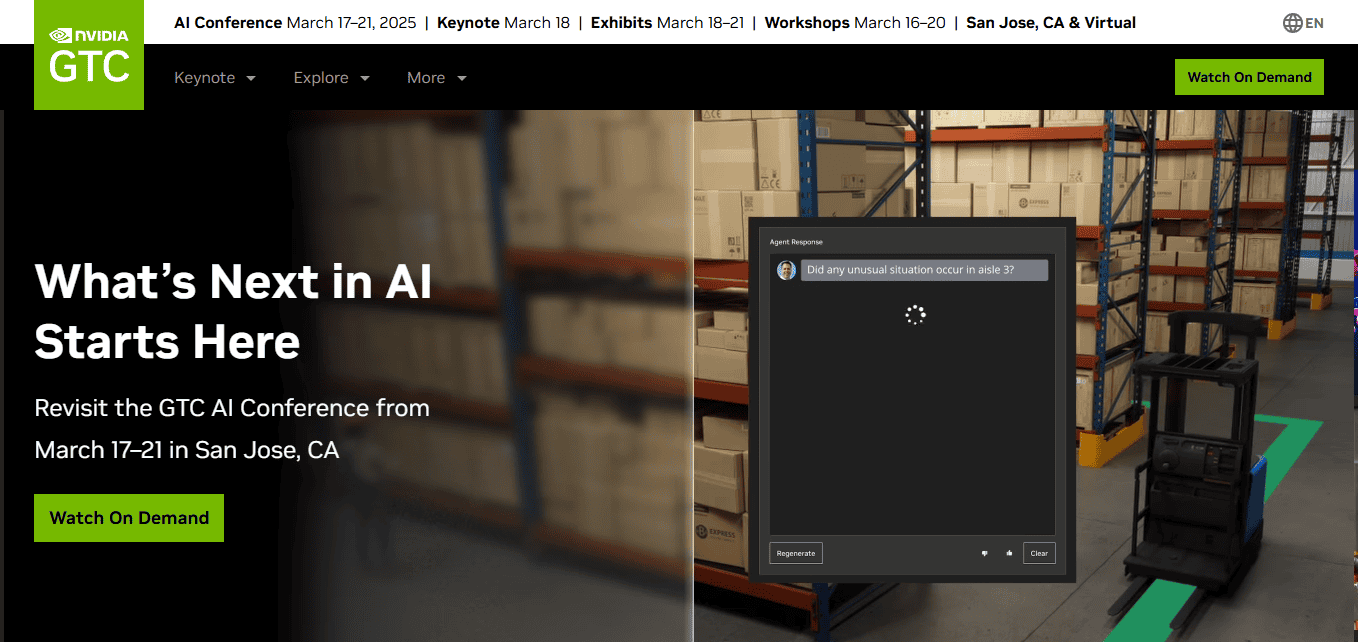1358x642 pixels.
Task: Click the 'San Jose, CA & Virtual' text
Action: pos(1051,23)
